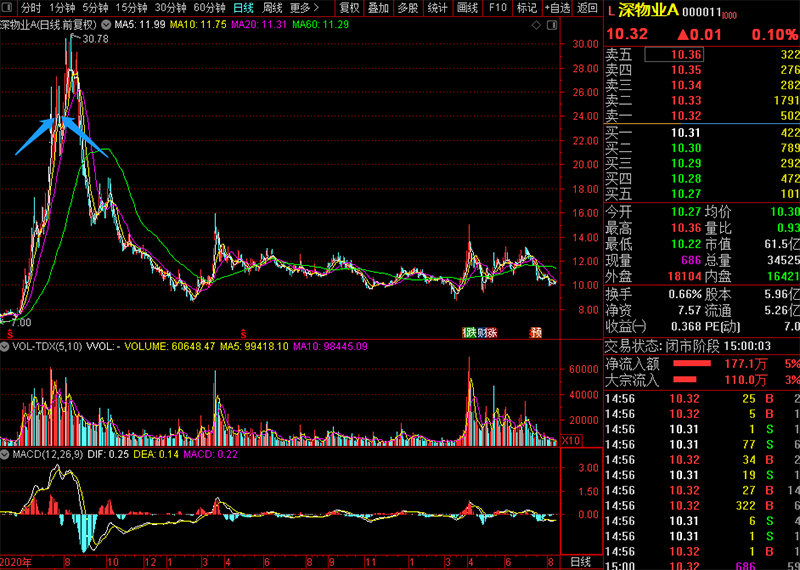
Task: Select the 周线 weekly tab
Action: pos(272,8)
